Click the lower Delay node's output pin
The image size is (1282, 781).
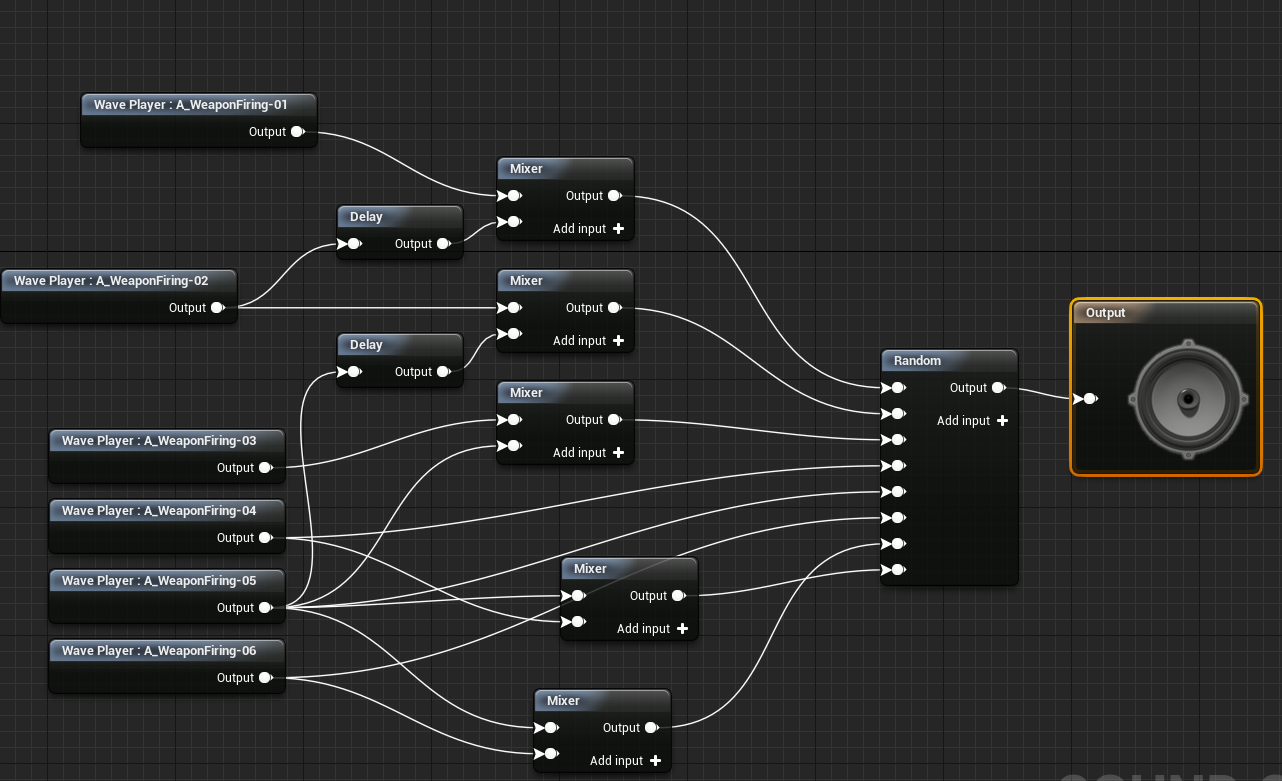[x=443, y=372]
